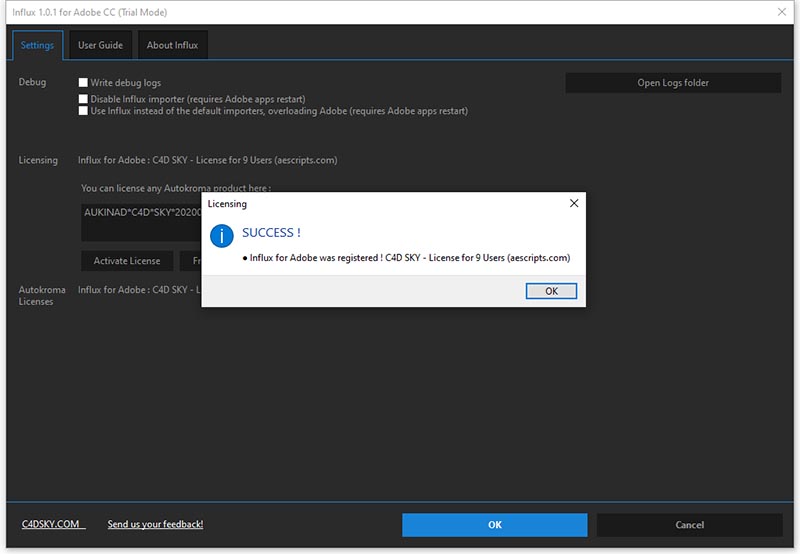
Task: Enable the Write debug logs checkbox
Action: [83, 82]
